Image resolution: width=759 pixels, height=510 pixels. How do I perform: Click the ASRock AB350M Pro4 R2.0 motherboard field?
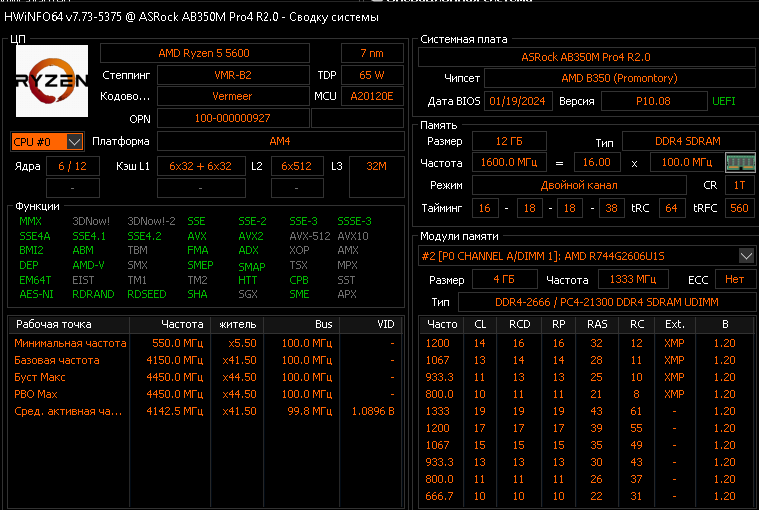[x=586, y=57]
